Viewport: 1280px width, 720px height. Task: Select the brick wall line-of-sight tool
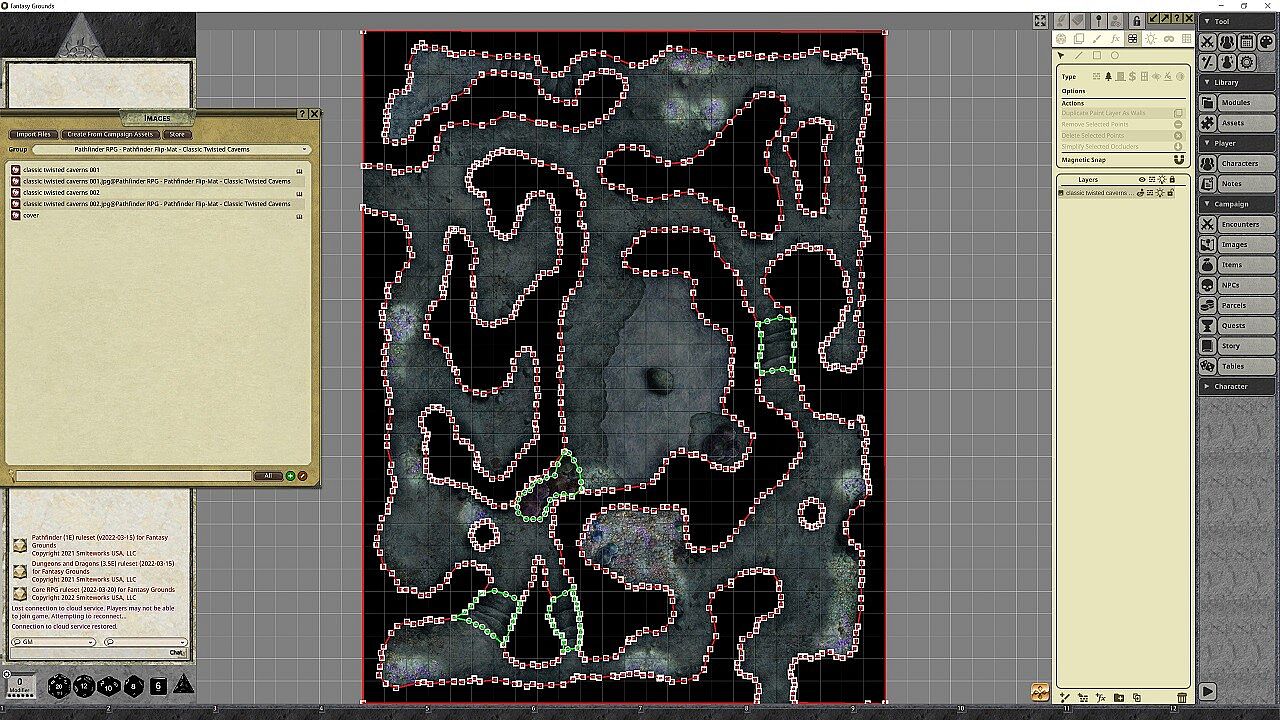tap(1132, 39)
